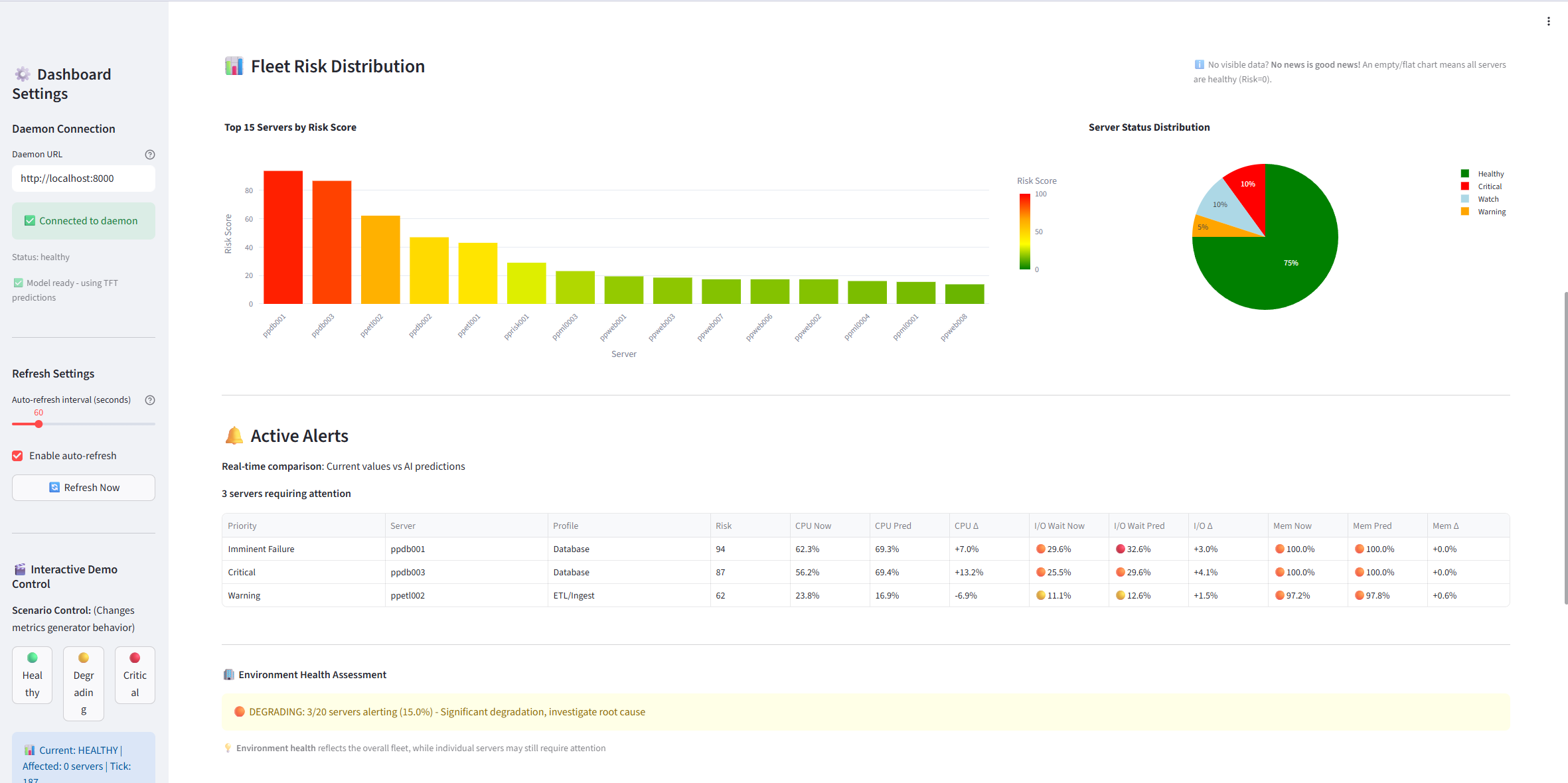Viewport: 1568px width, 783px height.
Task: Click the refresh icon inside the Refresh Now button
Action: click(x=55, y=487)
